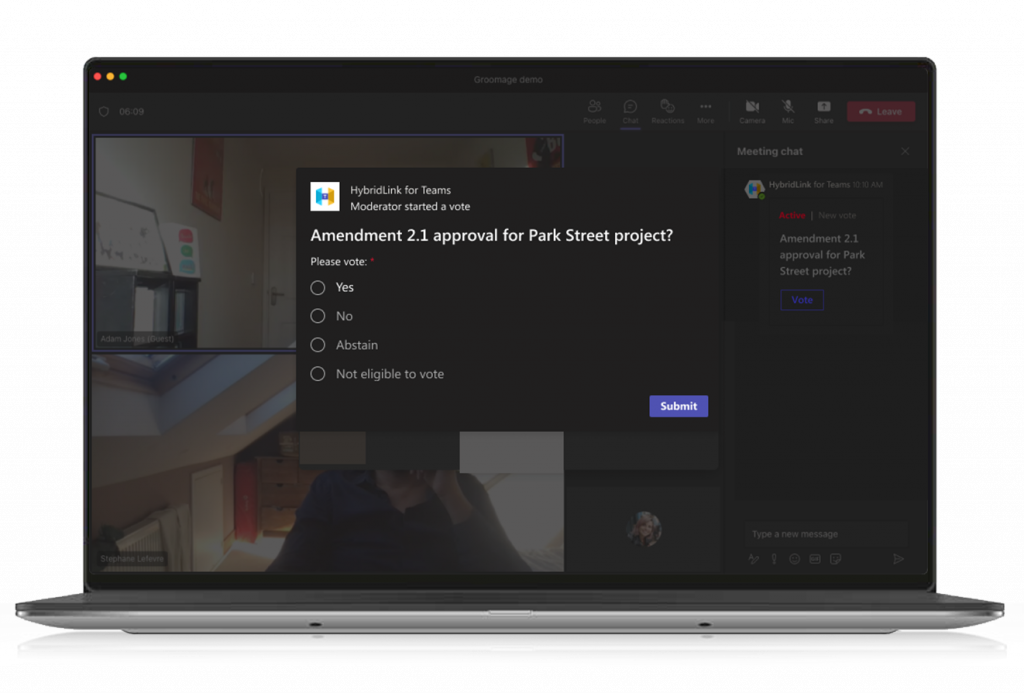This screenshot has width=1024, height=693.
Task: Turn on the Camera
Action: click(x=752, y=110)
